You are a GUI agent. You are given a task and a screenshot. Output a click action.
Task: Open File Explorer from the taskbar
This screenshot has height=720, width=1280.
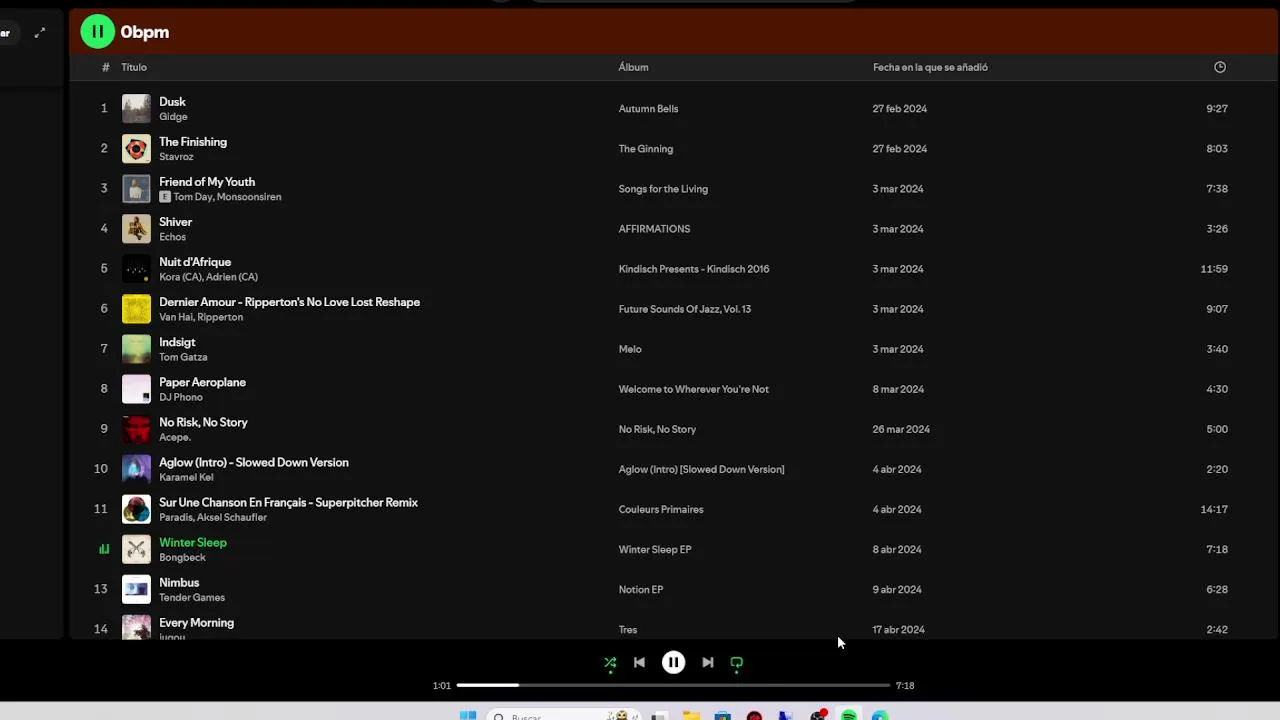[691, 715]
